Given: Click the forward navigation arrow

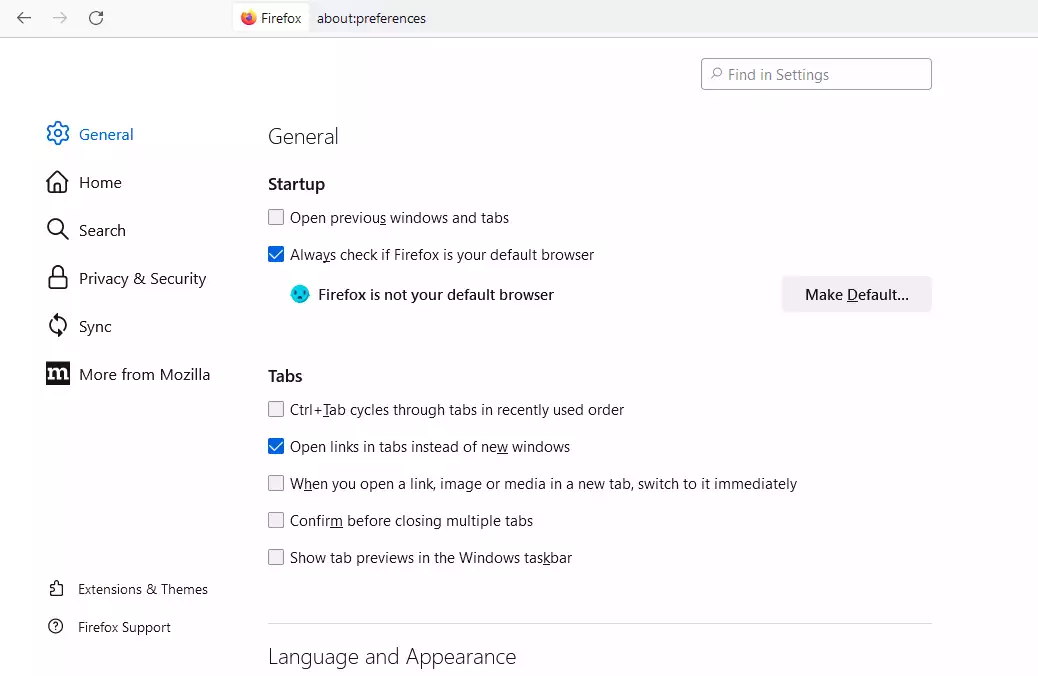Looking at the screenshot, I should click(x=60, y=18).
